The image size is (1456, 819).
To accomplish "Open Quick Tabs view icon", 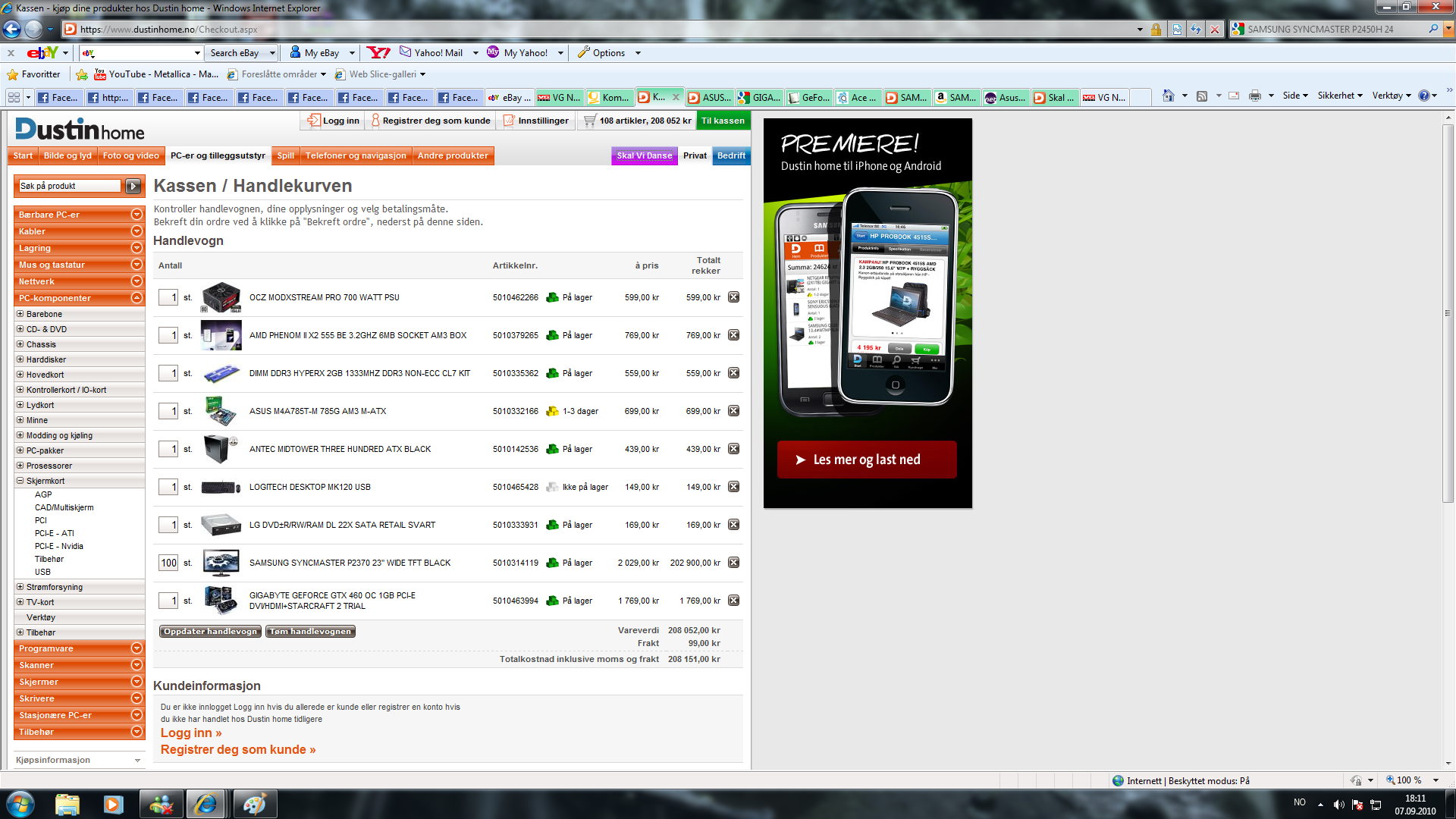I will pos(14,97).
